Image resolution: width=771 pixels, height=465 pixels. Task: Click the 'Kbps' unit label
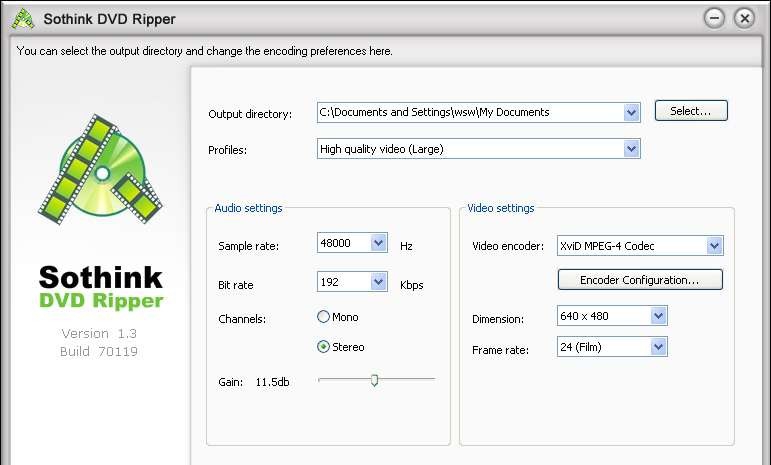pyautogui.click(x=412, y=285)
